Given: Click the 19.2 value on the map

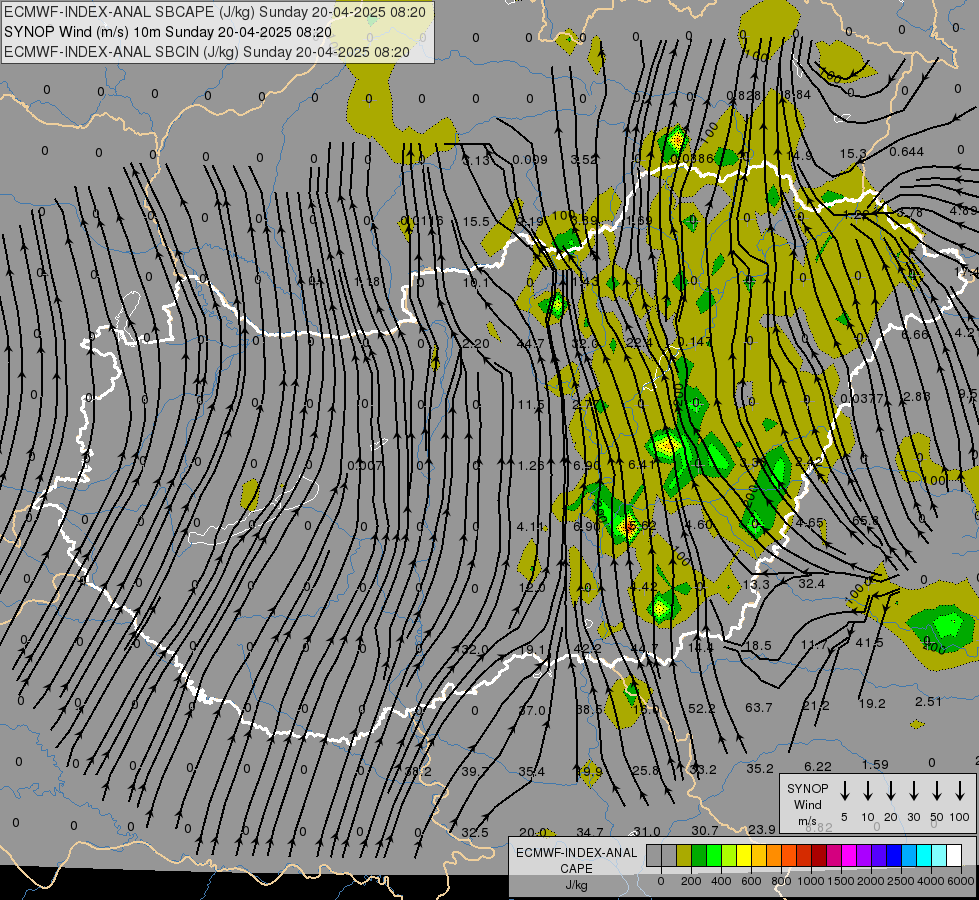Looking at the screenshot, I should point(872,703).
